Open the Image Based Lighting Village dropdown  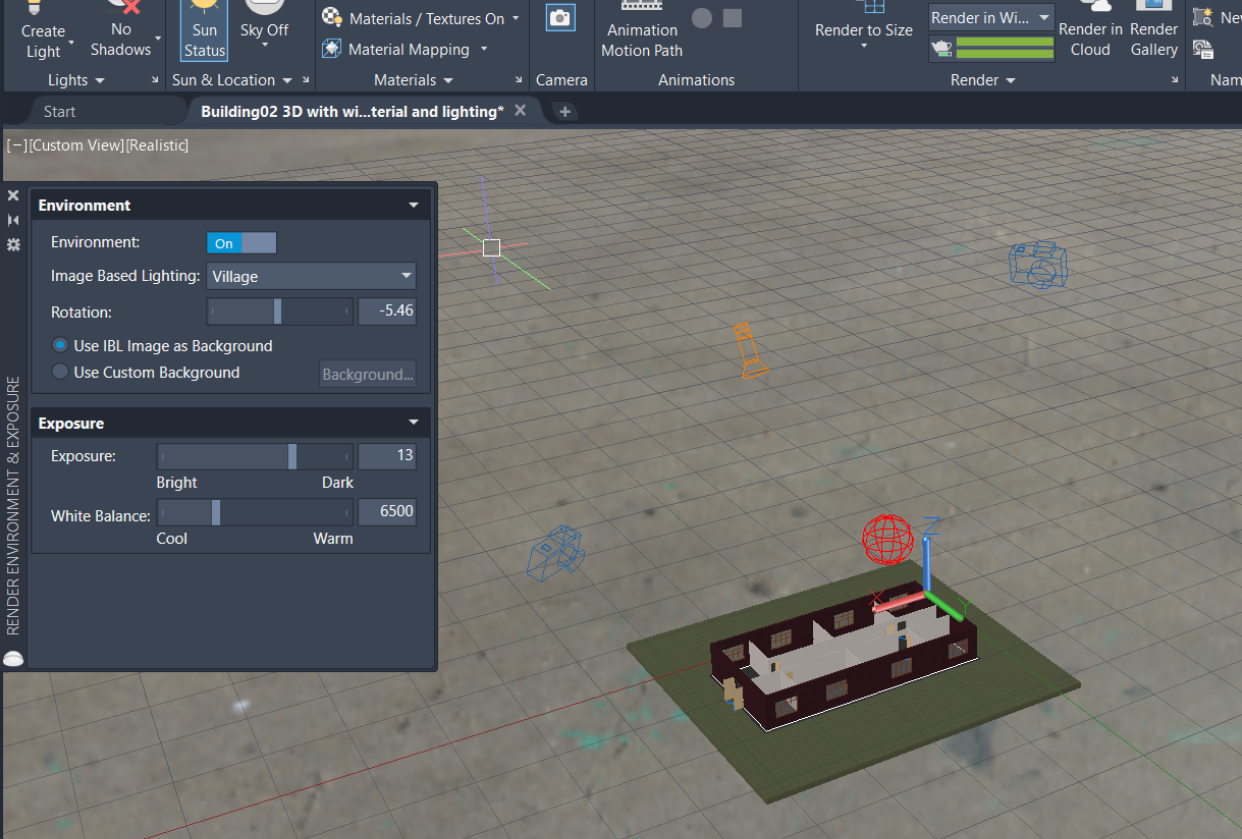(311, 276)
